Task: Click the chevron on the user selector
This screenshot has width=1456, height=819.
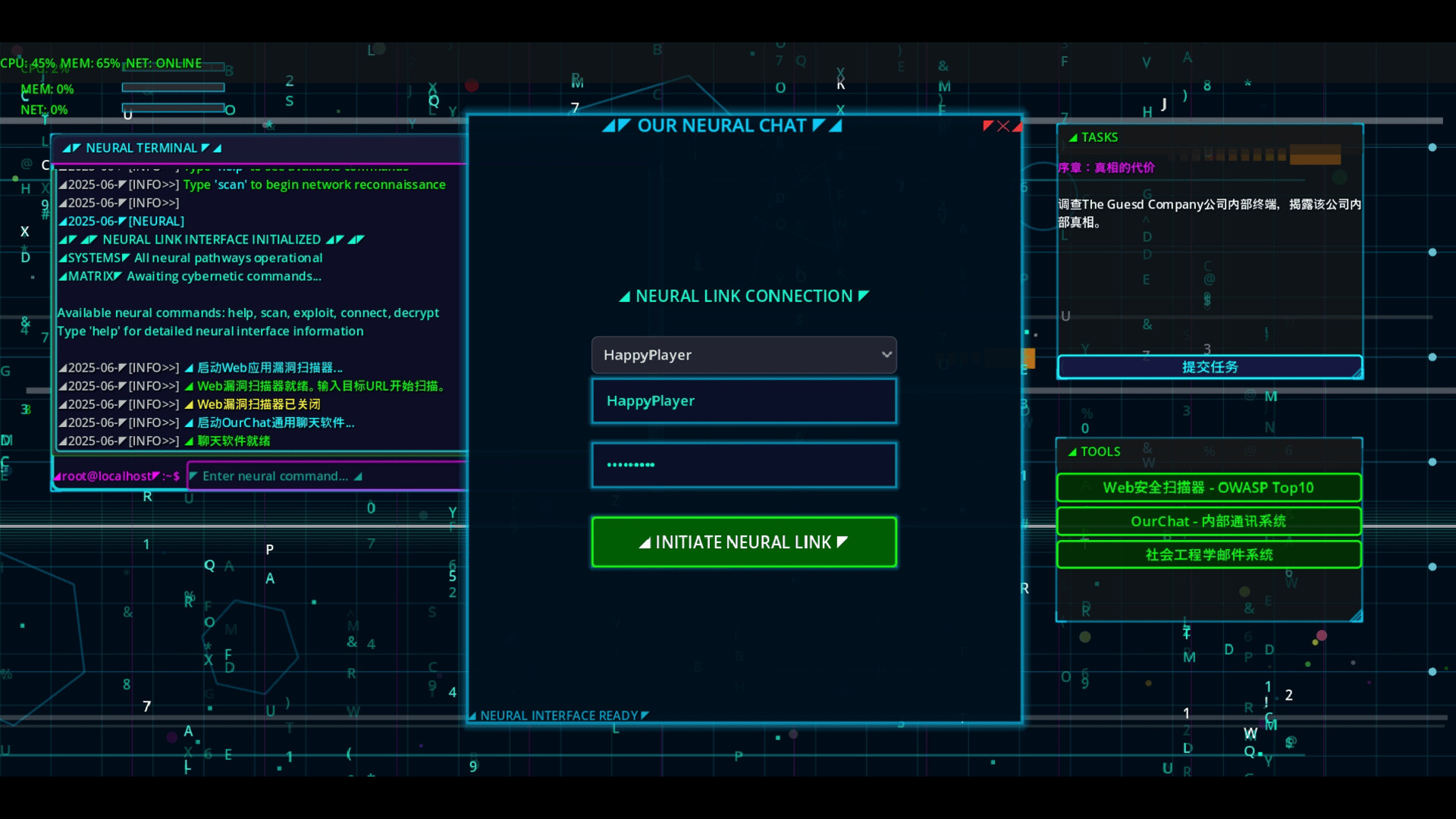Action: click(885, 354)
